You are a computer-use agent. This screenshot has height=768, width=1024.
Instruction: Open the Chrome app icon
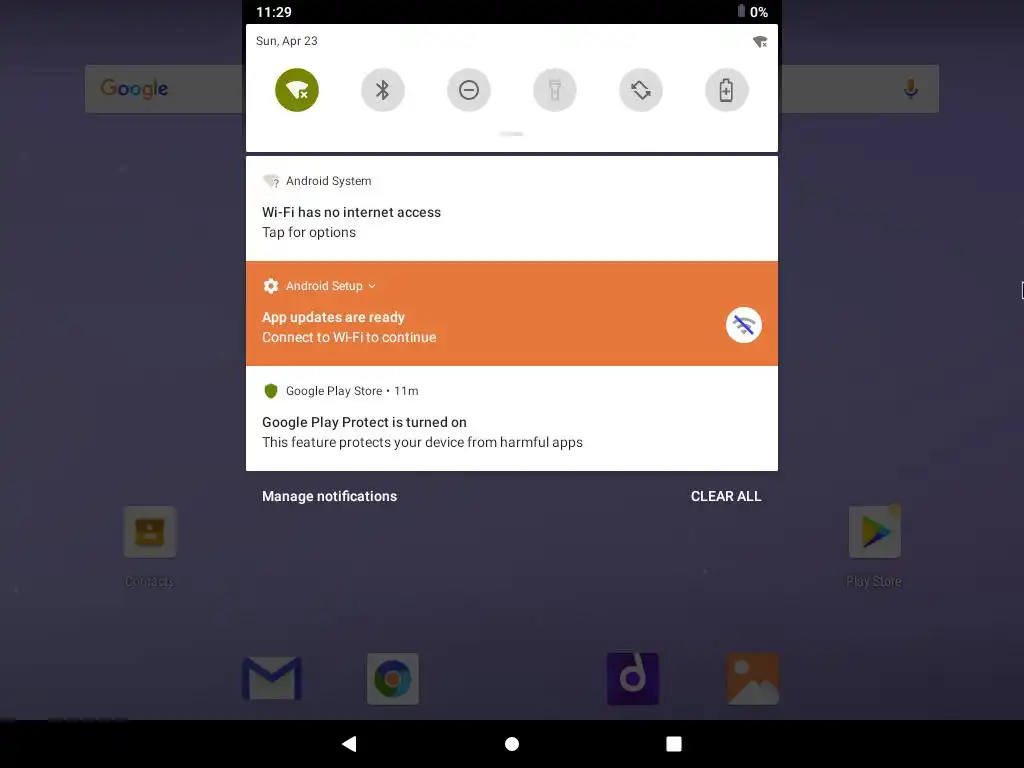click(392, 679)
